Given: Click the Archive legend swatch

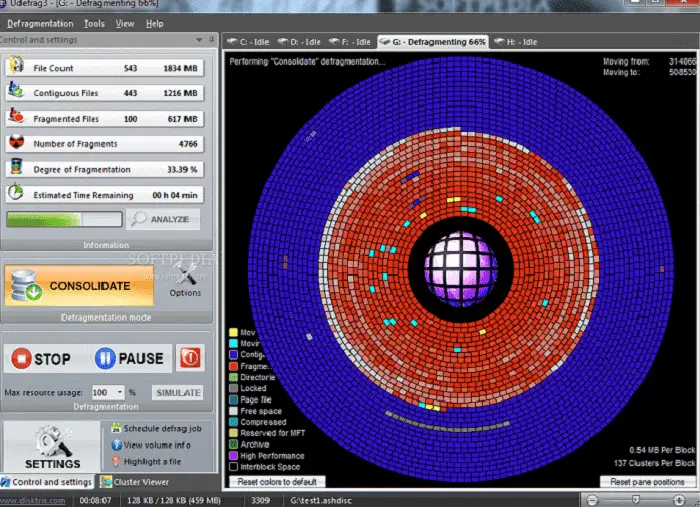Looking at the screenshot, I should [233, 445].
